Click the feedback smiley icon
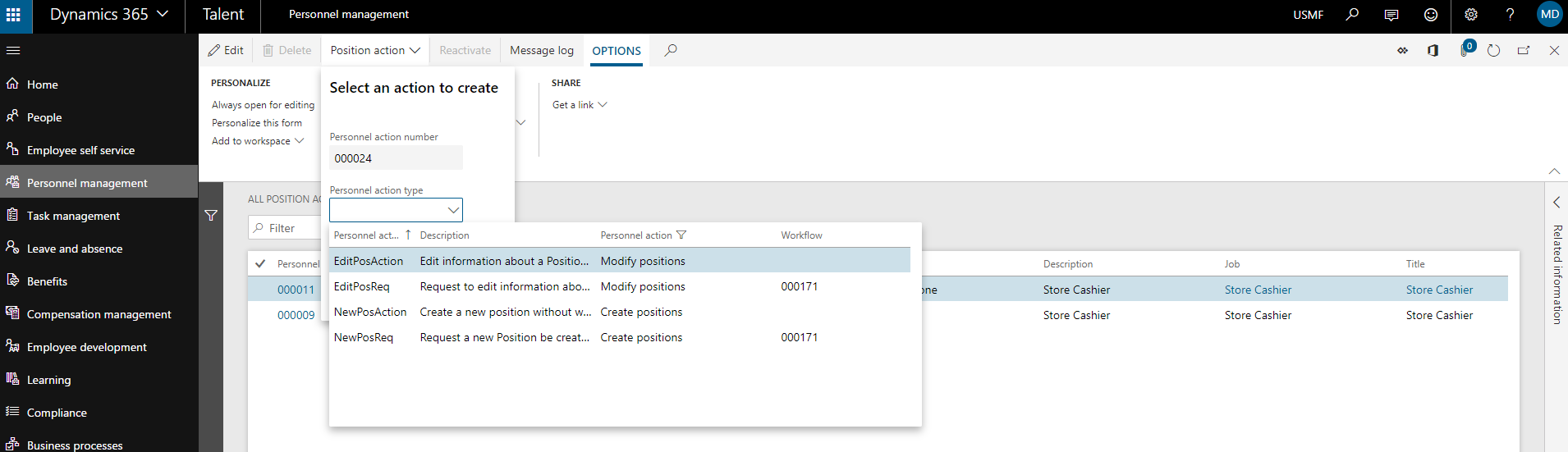 pos(1431,15)
